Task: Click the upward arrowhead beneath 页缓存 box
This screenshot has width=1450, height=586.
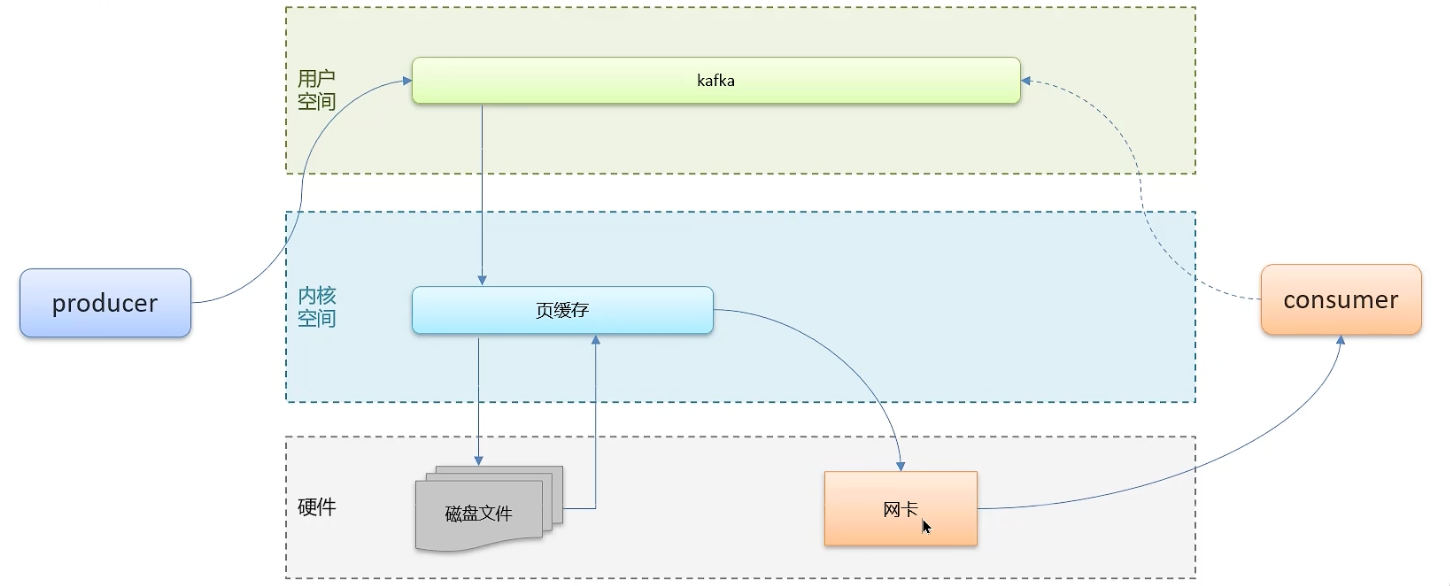Action: (596, 341)
